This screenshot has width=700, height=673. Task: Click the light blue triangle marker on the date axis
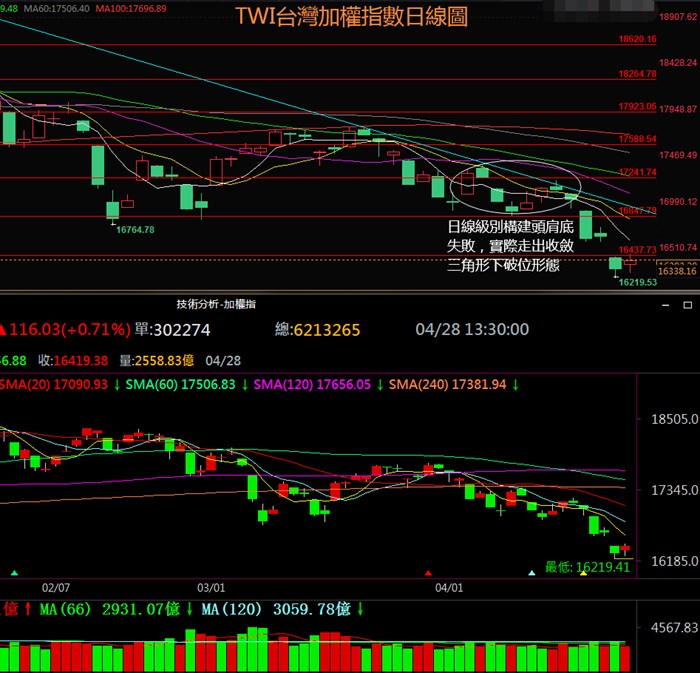(x=532, y=573)
